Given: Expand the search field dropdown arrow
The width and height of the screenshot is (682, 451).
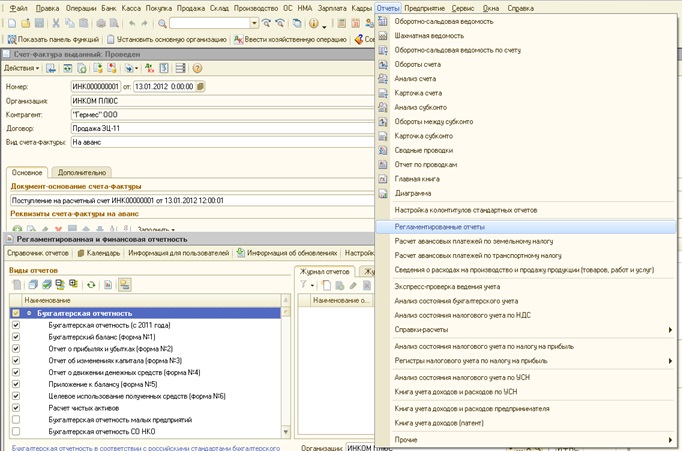Looking at the screenshot, I should tap(254, 23).
